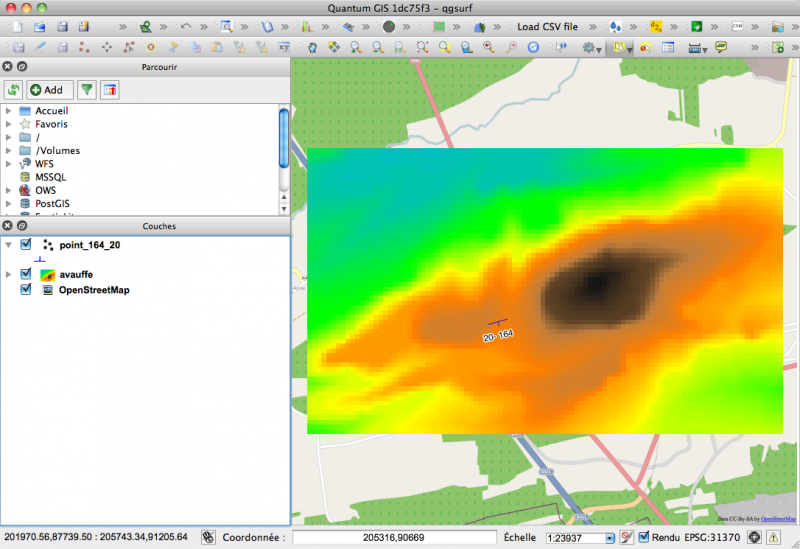Hide the avauffe raster layer
The image size is (800, 549).
26,274
